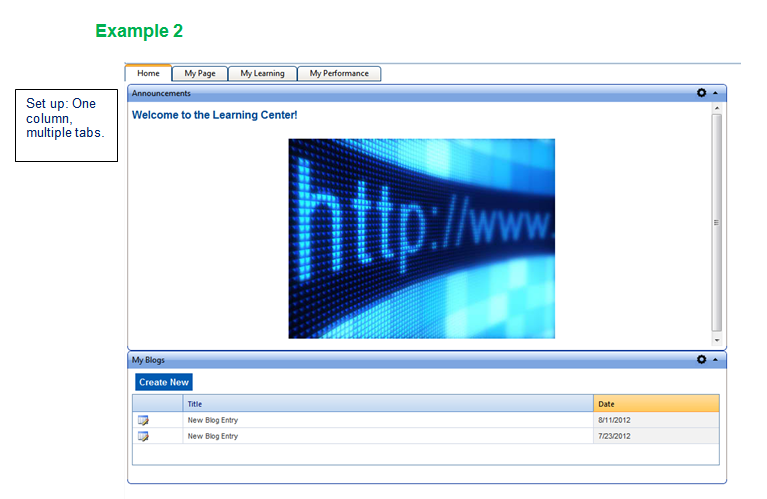
Task: Sort blogs by the Date column header
Action: pyautogui.click(x=606, y=404)
